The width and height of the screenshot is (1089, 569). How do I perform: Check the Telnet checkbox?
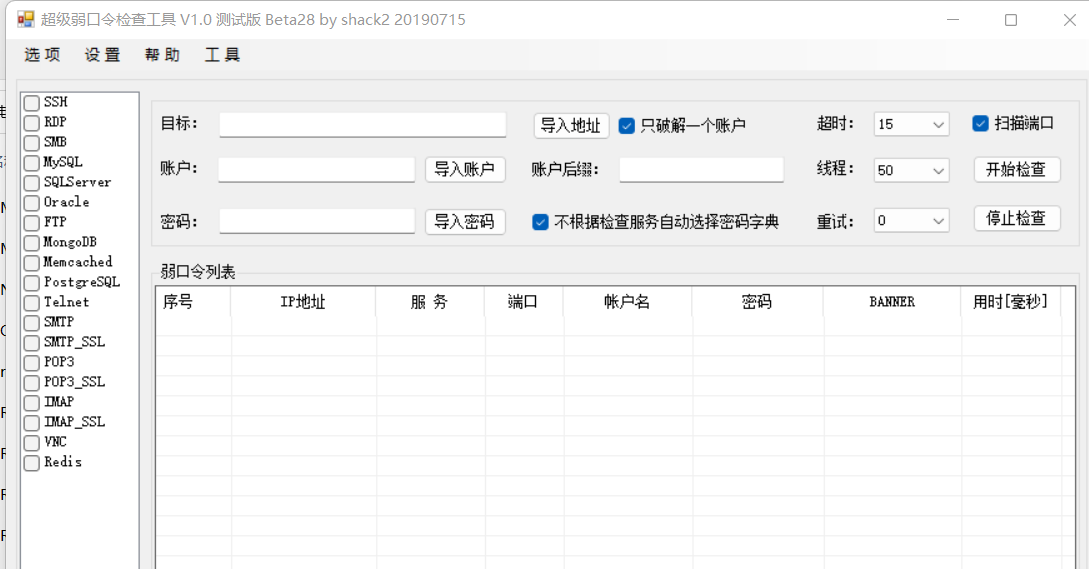[31, 303]
